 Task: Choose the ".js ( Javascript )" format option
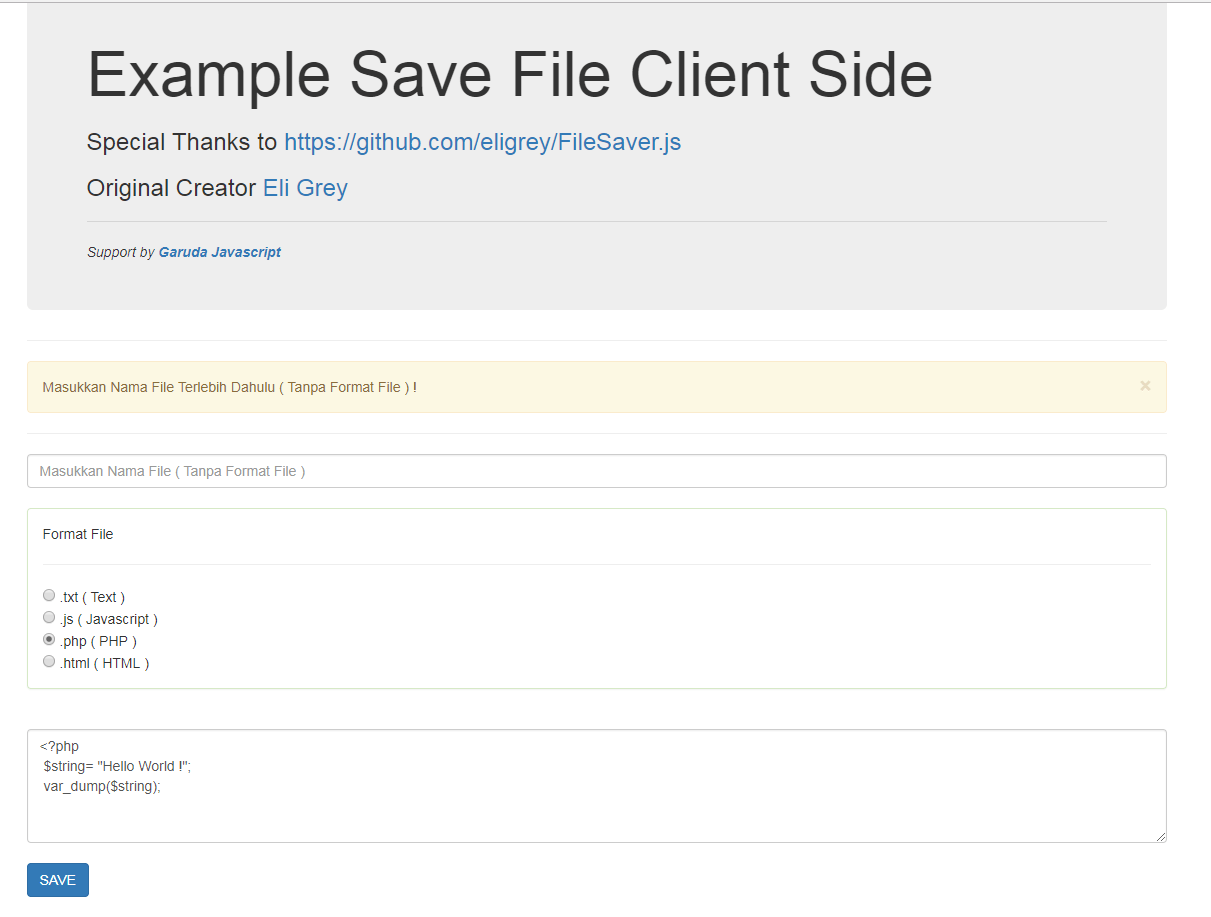[49, 617]
